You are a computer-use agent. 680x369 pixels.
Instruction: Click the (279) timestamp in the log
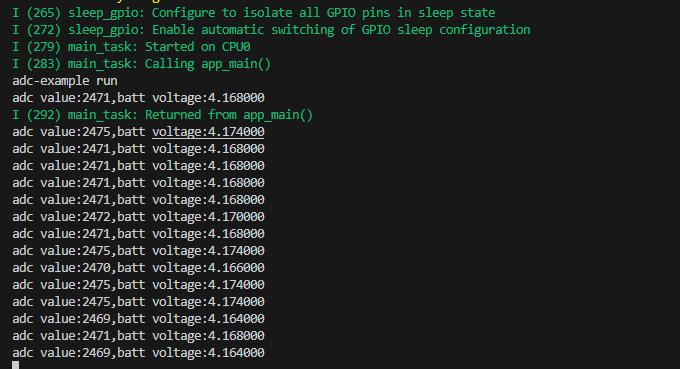tap(43, 47)
